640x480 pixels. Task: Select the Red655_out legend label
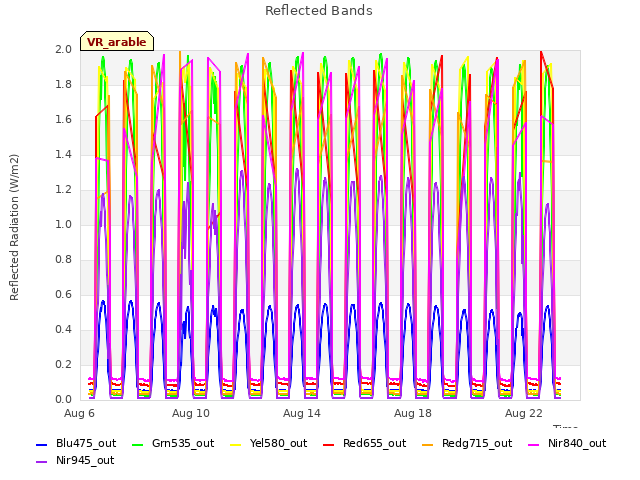(x=374, y=444)
